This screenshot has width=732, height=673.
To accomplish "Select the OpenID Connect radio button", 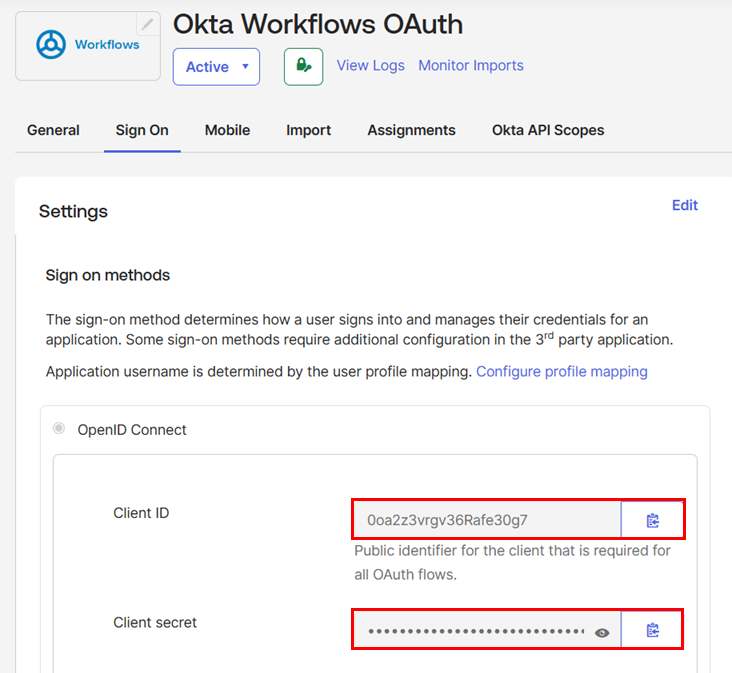I will tap(60, 429).
